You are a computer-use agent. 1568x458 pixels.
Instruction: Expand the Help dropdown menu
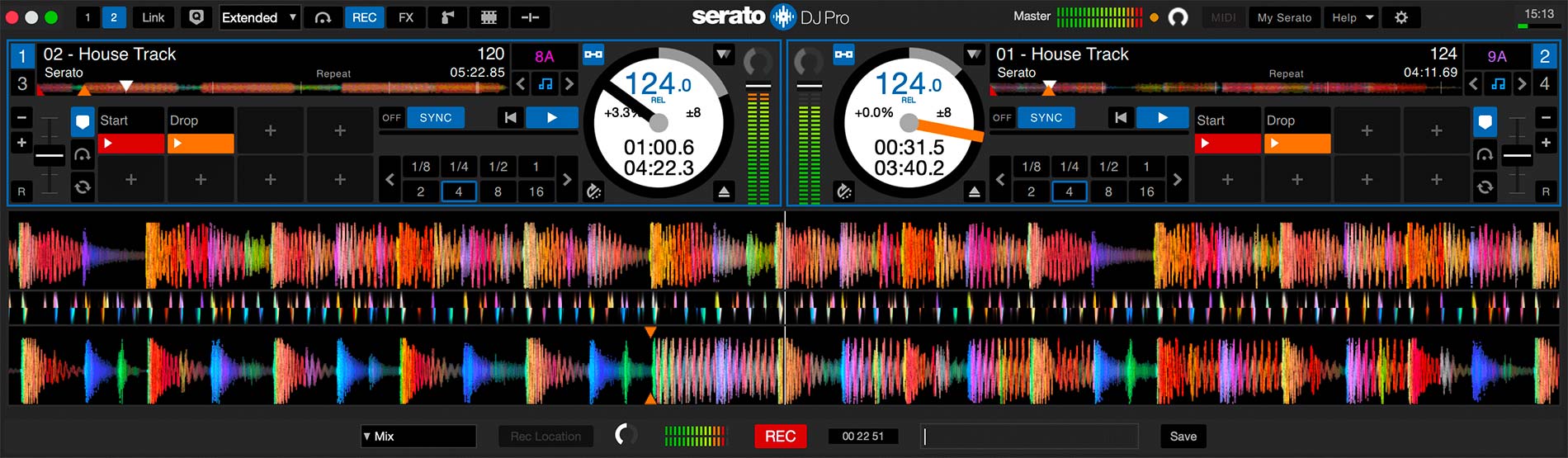(1352, 17)
